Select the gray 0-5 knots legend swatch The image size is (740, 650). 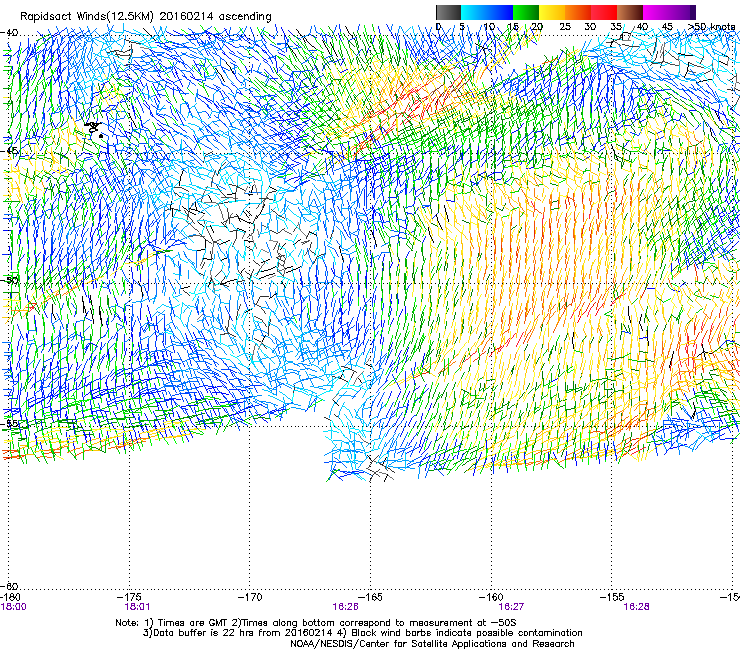click(448, 12)
